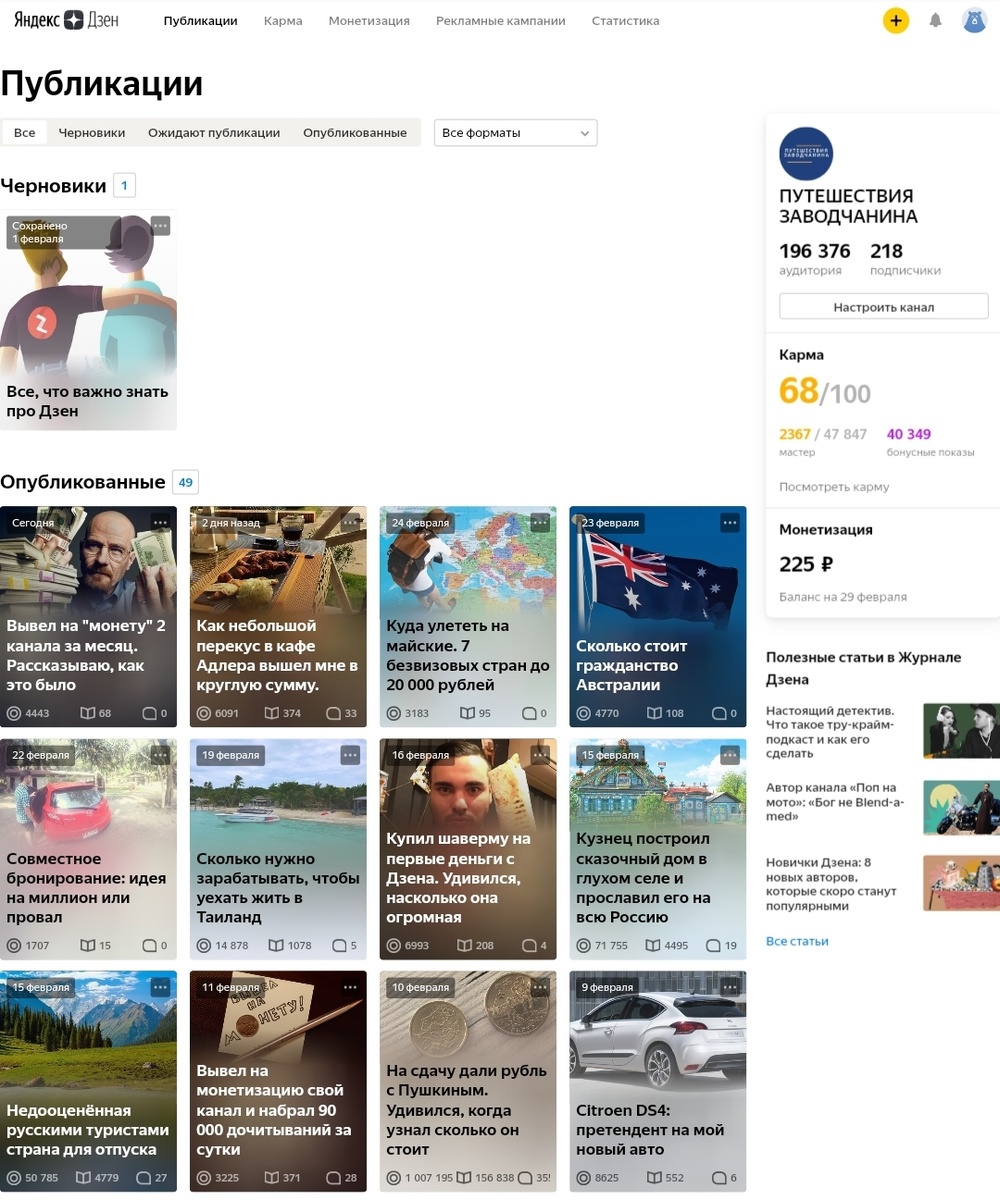Go to the Карма tab

(283, 21)
